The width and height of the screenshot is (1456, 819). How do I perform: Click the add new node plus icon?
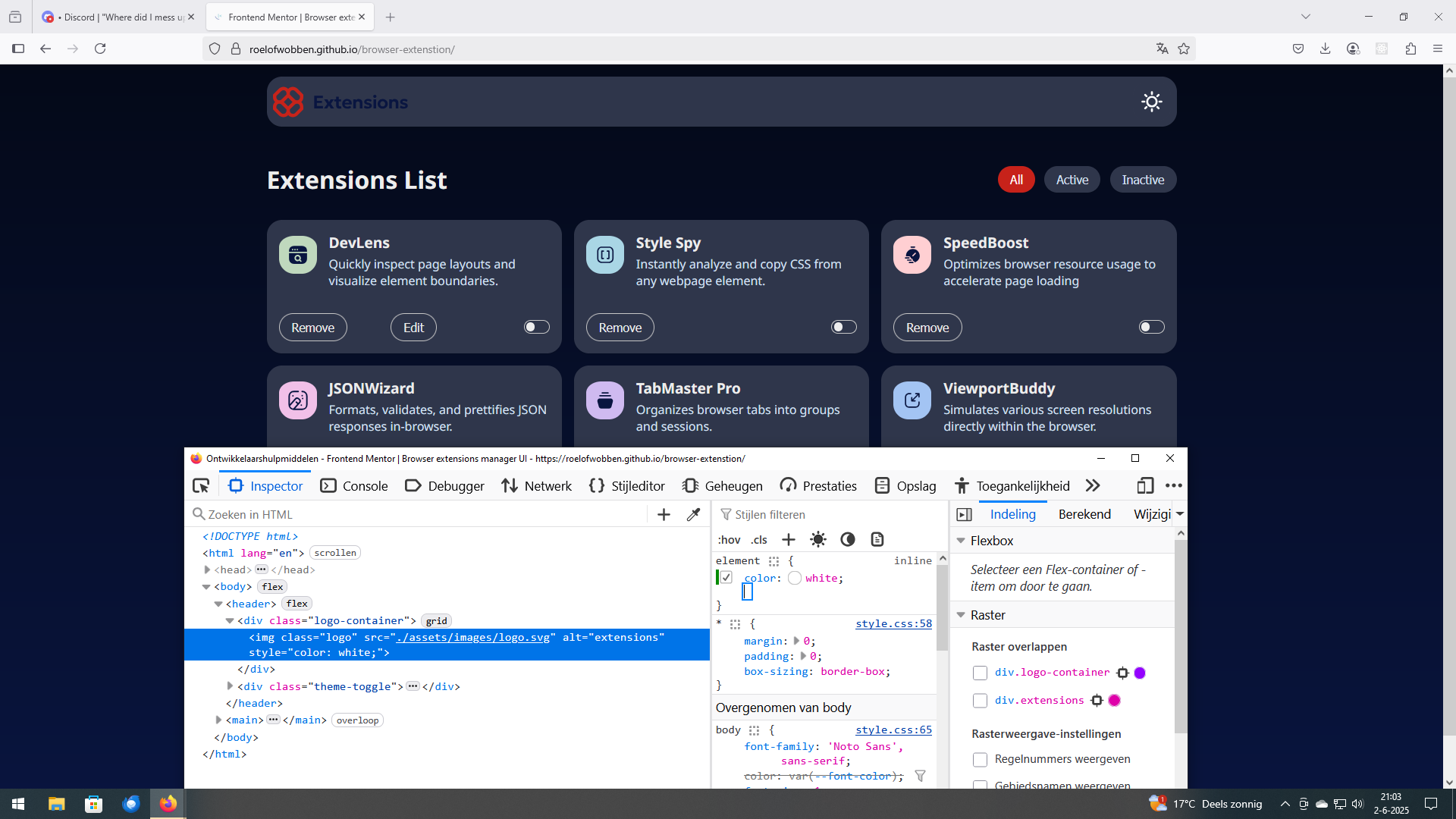pos(664,515)
